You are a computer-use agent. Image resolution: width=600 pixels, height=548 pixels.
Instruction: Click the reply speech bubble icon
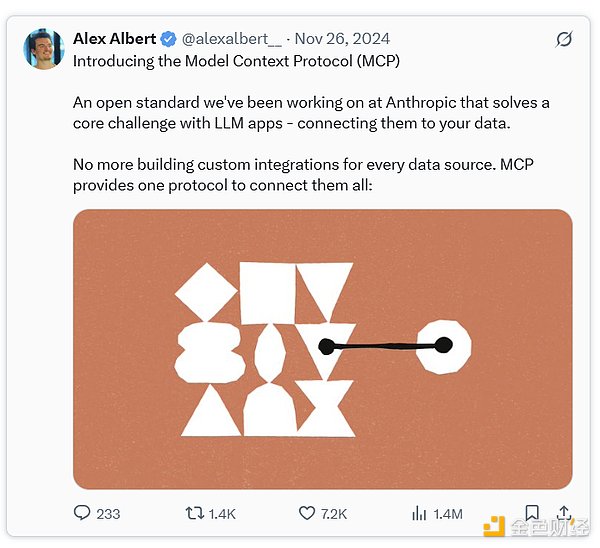pyautogui.click(x=82, y=513)
